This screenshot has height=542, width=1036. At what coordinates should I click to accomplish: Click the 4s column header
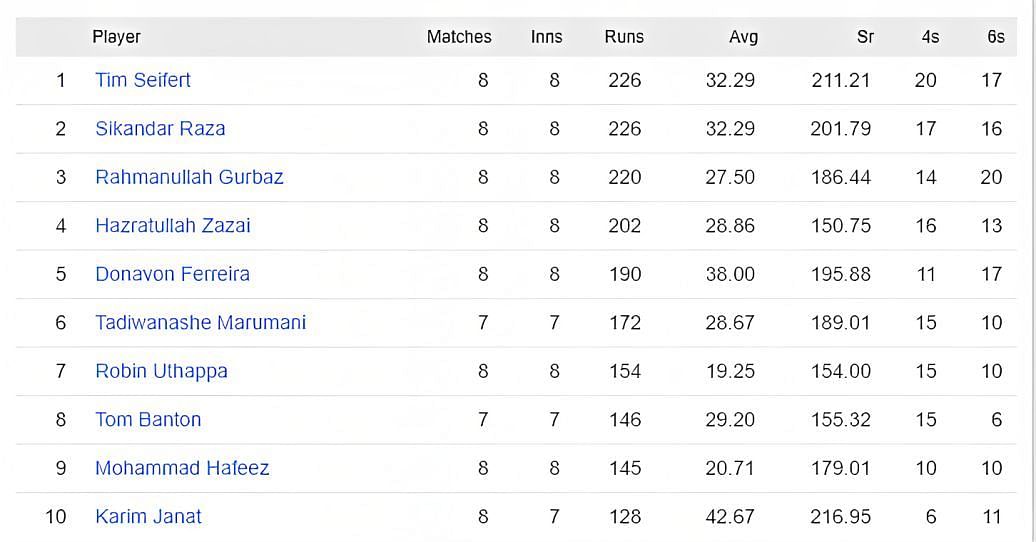coord(930,37)
